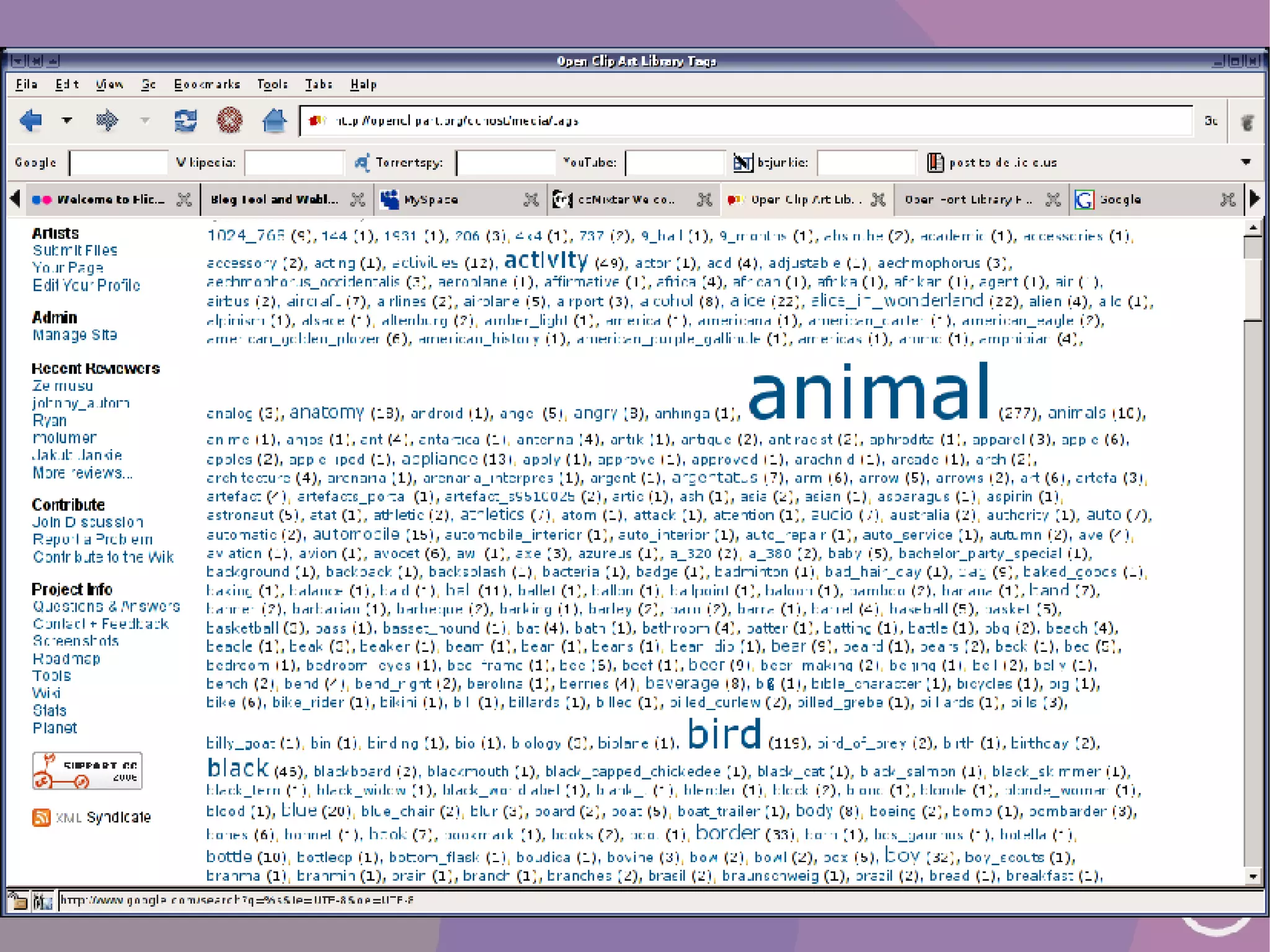Viewport: 1270px width, 952px height.
Task: Close the MySpace tab
Action: pos(531,200)
